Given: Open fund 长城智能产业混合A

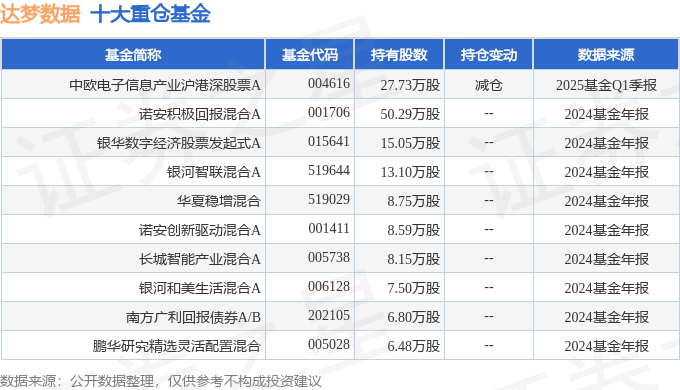Looking at the screenshot, I should [x=199, y=259].
